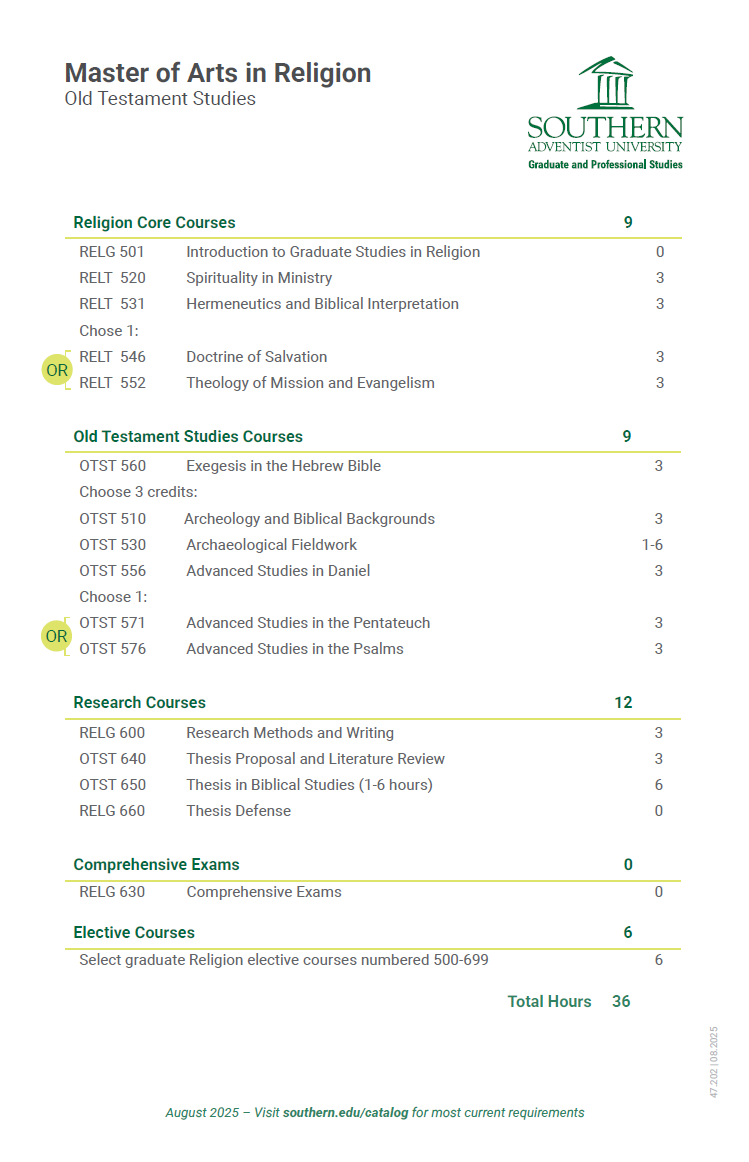The image size is (749, 1162).
Task: Click on Spirituality in Ministry course name
Action: click(259, 278)
